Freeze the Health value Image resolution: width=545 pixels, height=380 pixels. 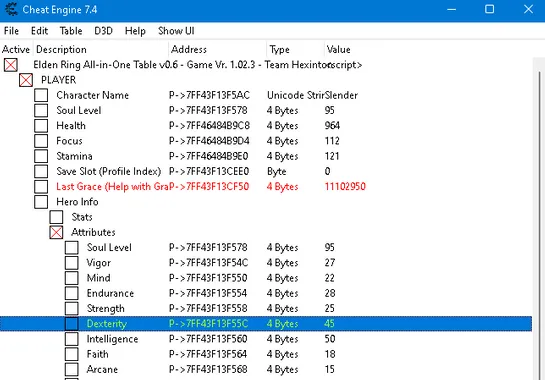point(41,126)
